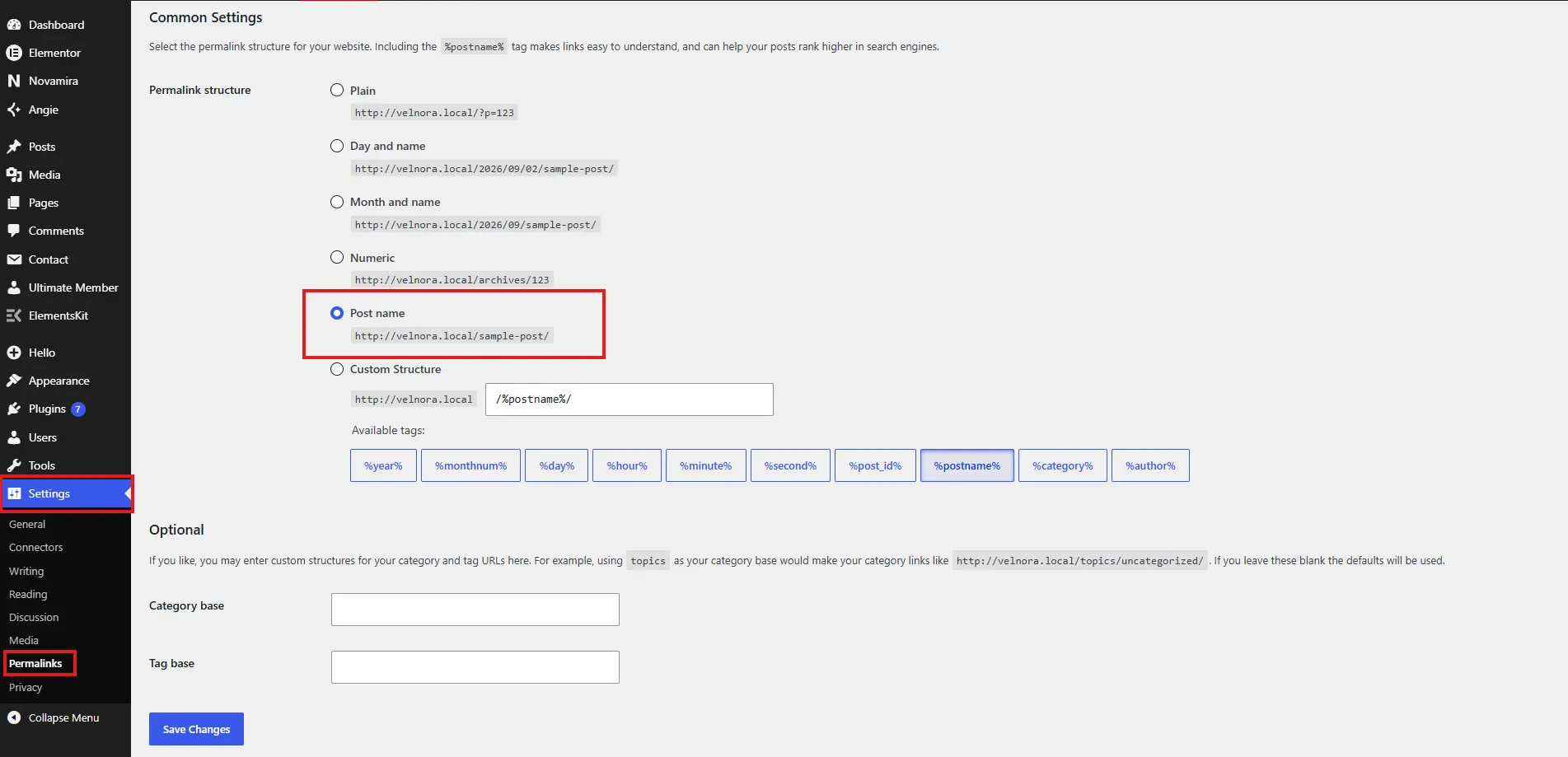Image resolution: width=1568 pixels, height=757 pixels.
Task: Click into the Tag base field
Action: 475,667
